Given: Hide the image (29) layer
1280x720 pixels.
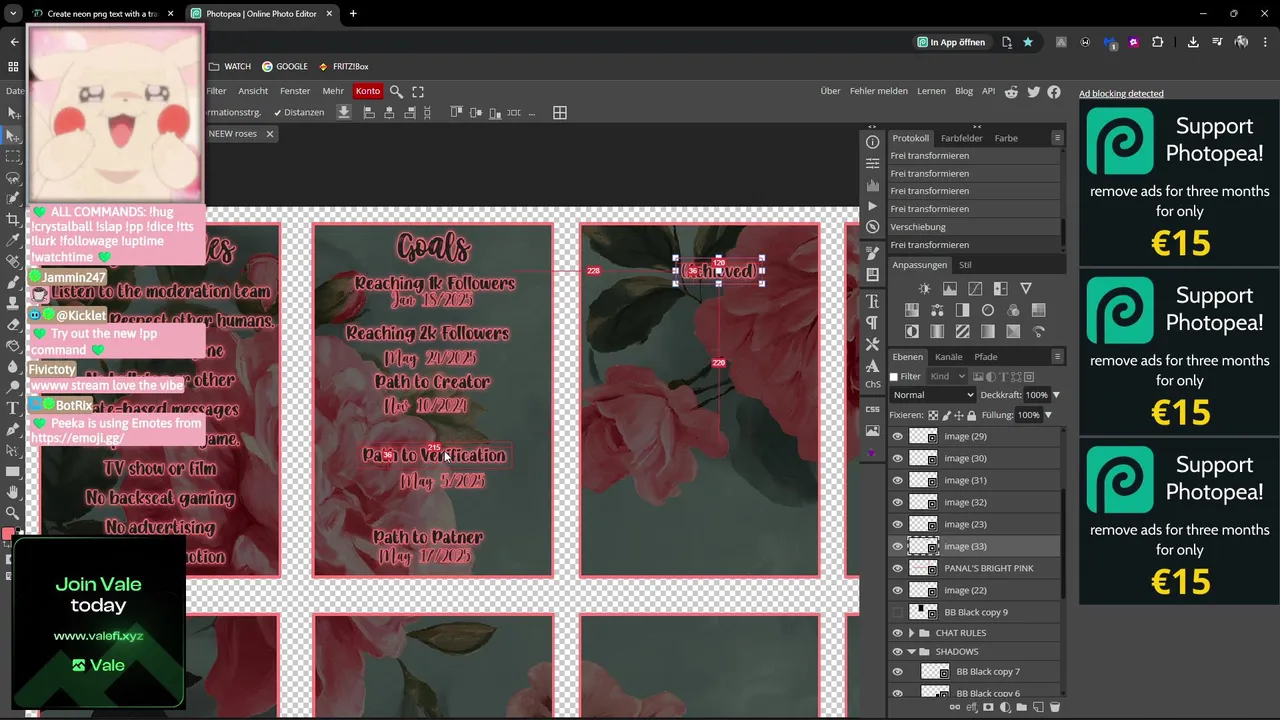Looking at the screenshot, I should point(897,437).
